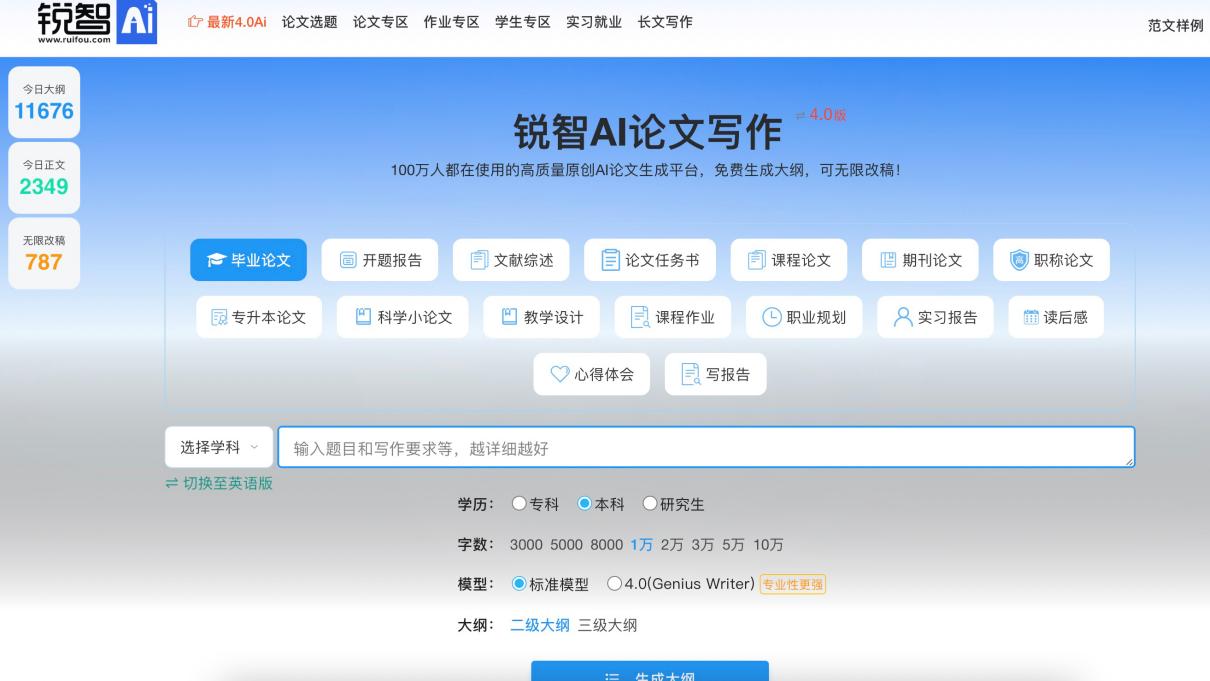The width and height of the screenshot is (1210, 681).
Task: Select the 标准模型 radio button
Action: coord(518,584)
